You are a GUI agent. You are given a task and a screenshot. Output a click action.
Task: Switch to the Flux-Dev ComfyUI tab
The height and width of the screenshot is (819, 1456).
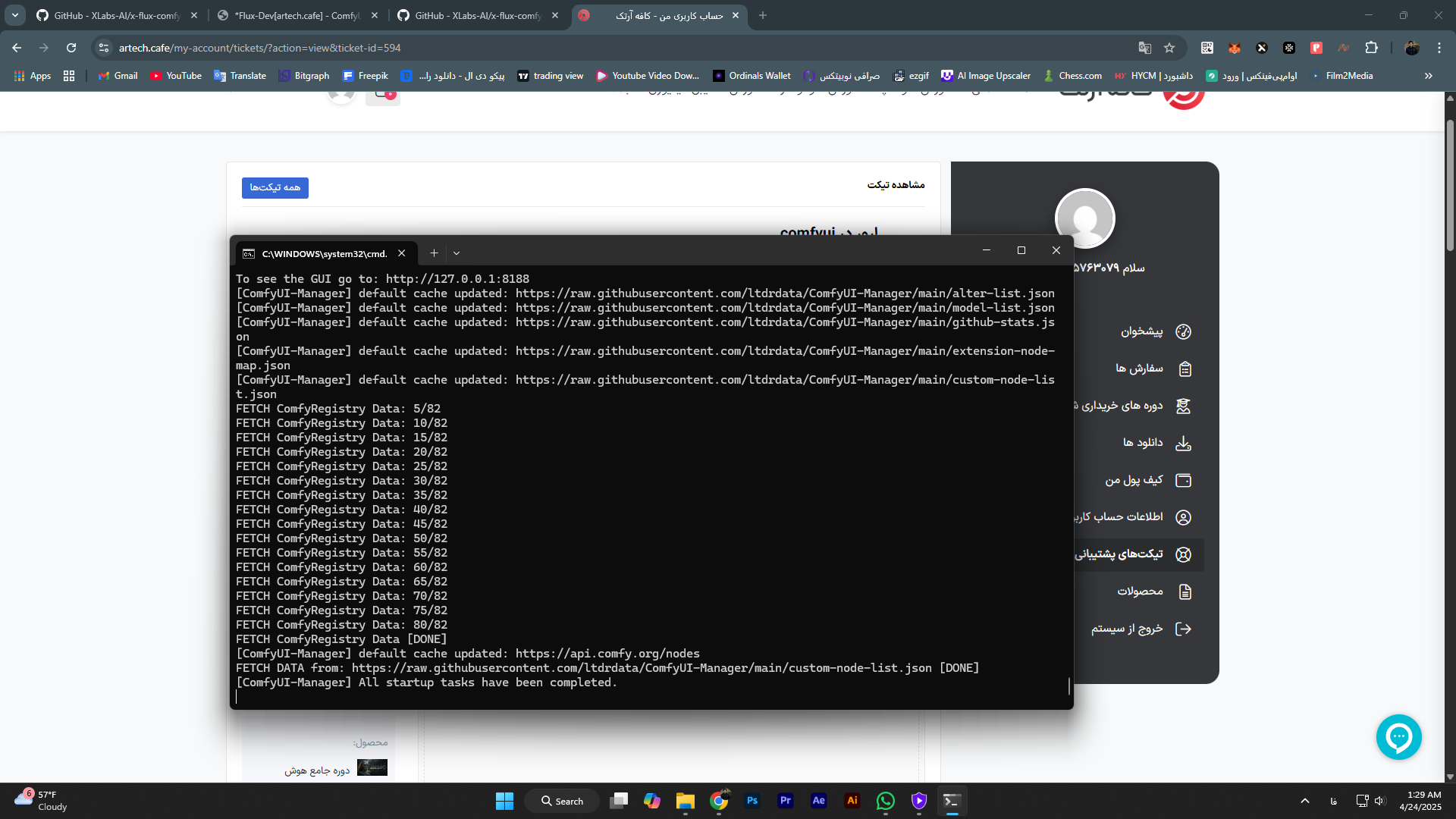point(296,15)
